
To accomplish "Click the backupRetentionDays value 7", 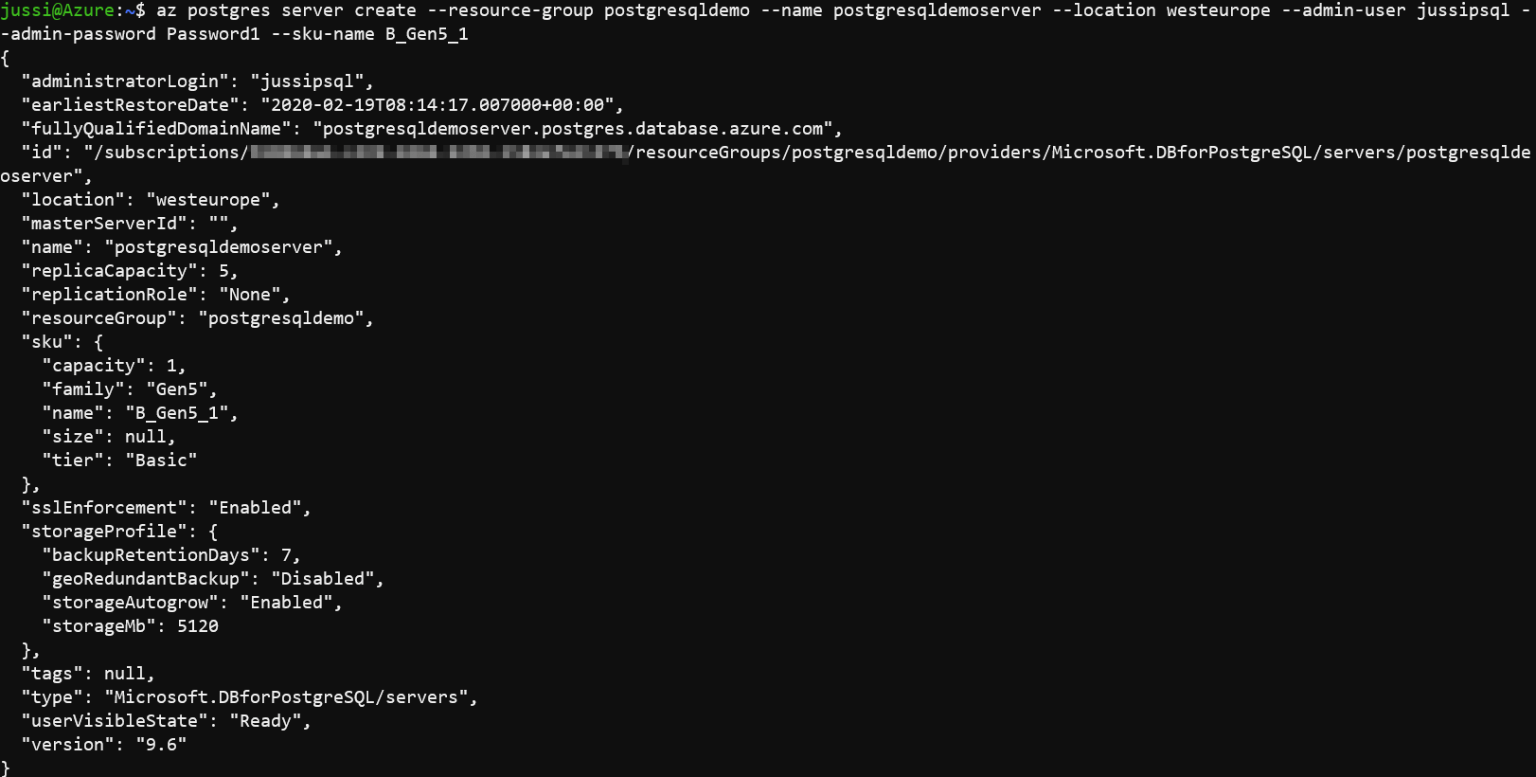I will point(286,556).
